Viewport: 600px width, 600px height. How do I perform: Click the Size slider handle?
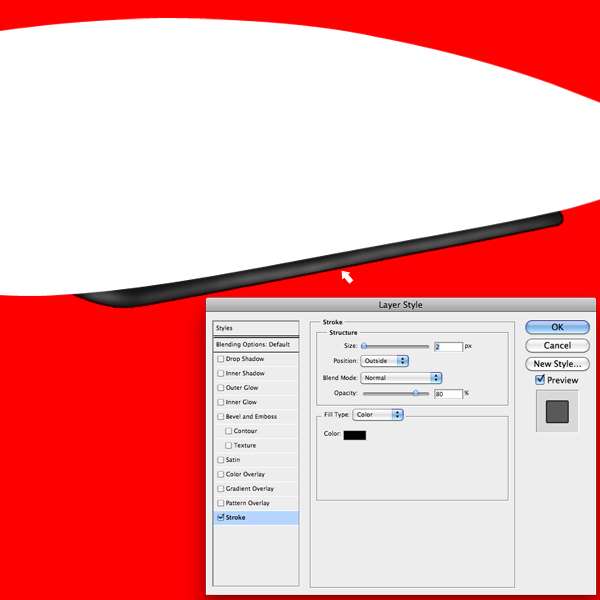(x=364, y=346)
